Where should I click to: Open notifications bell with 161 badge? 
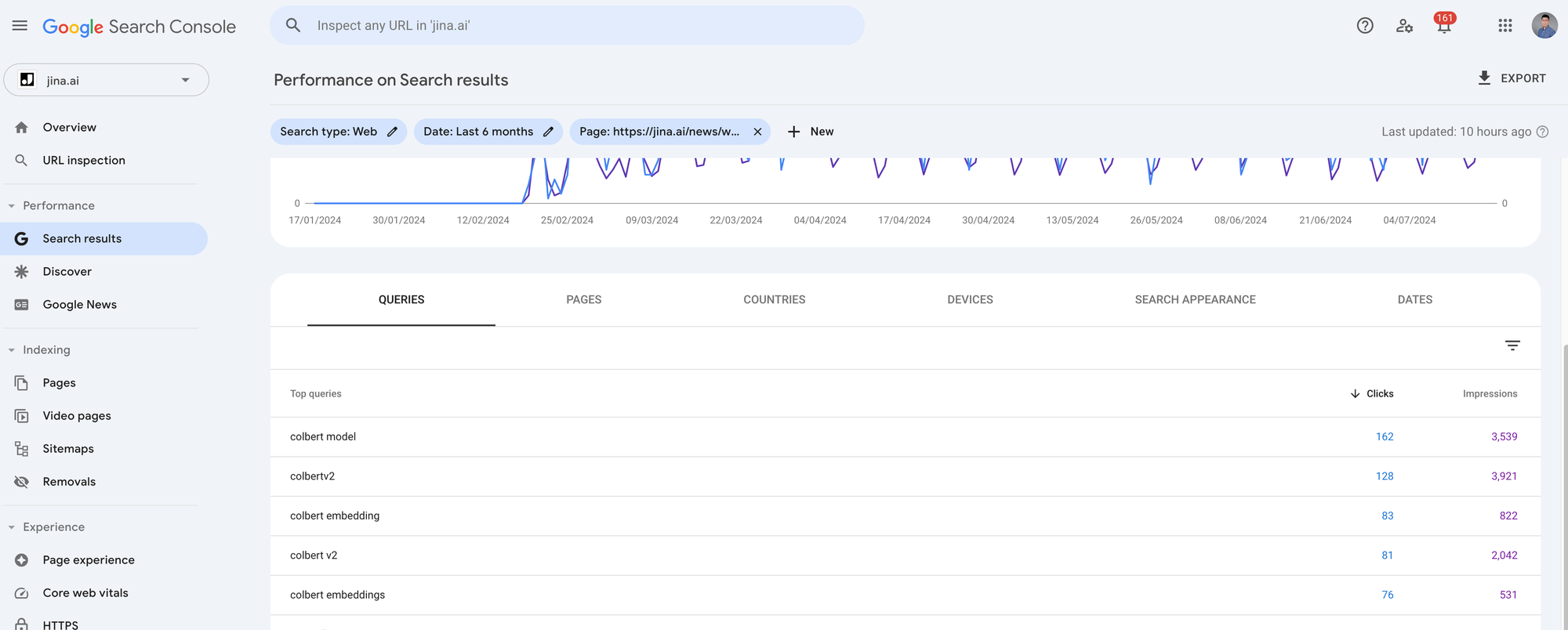coord(1444,24)
